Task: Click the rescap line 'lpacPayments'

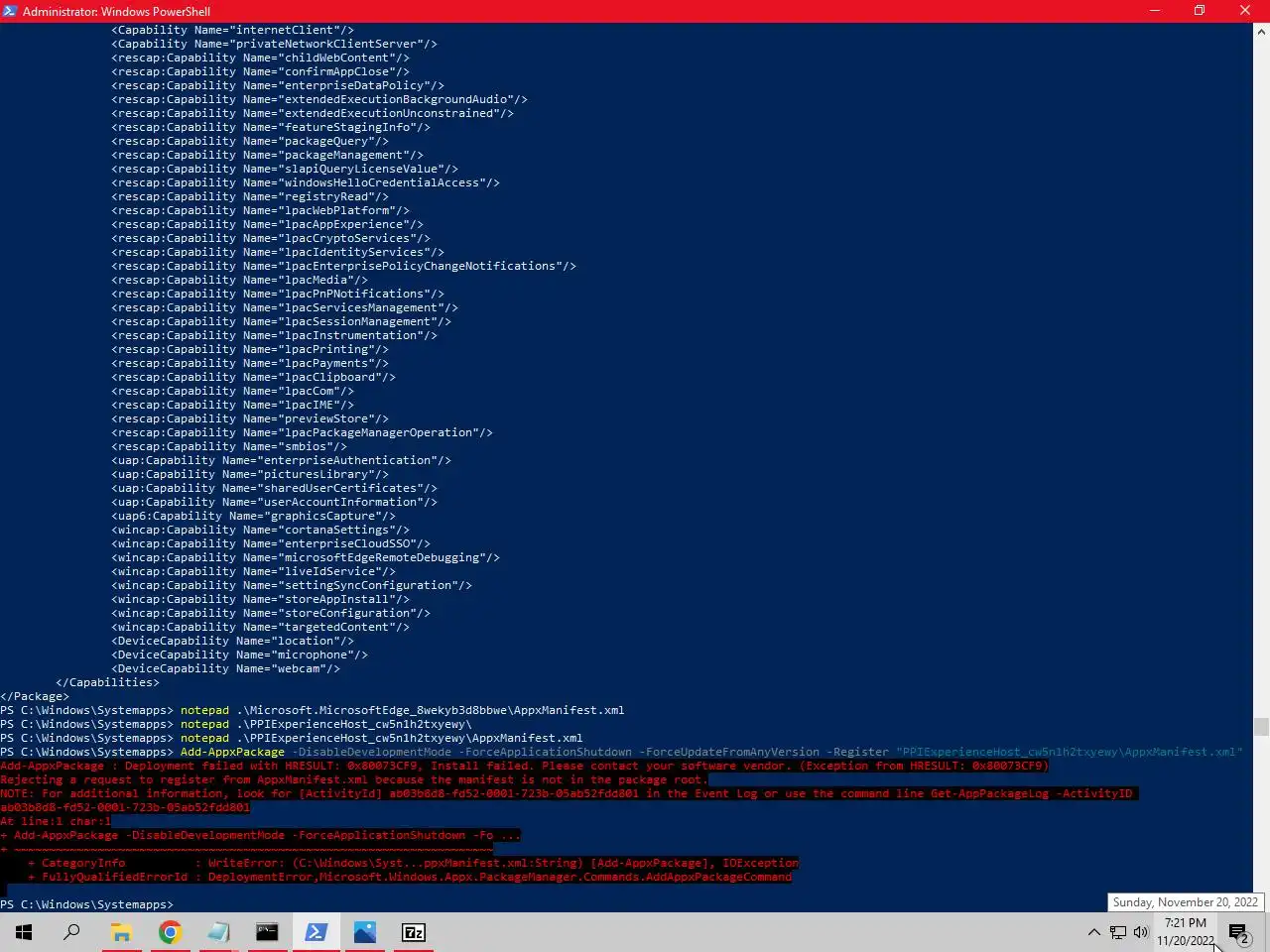Action: pos(250,363)
